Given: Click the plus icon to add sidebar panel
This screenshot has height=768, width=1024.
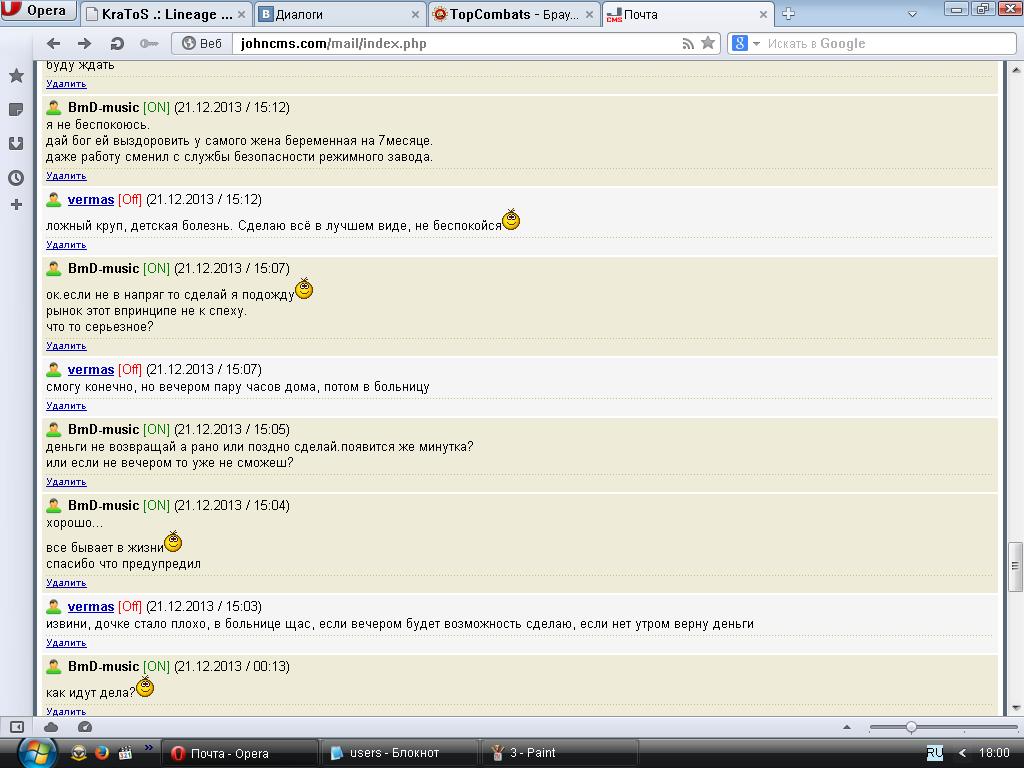Looking at the screenshot, I should [x=16, y=205].
